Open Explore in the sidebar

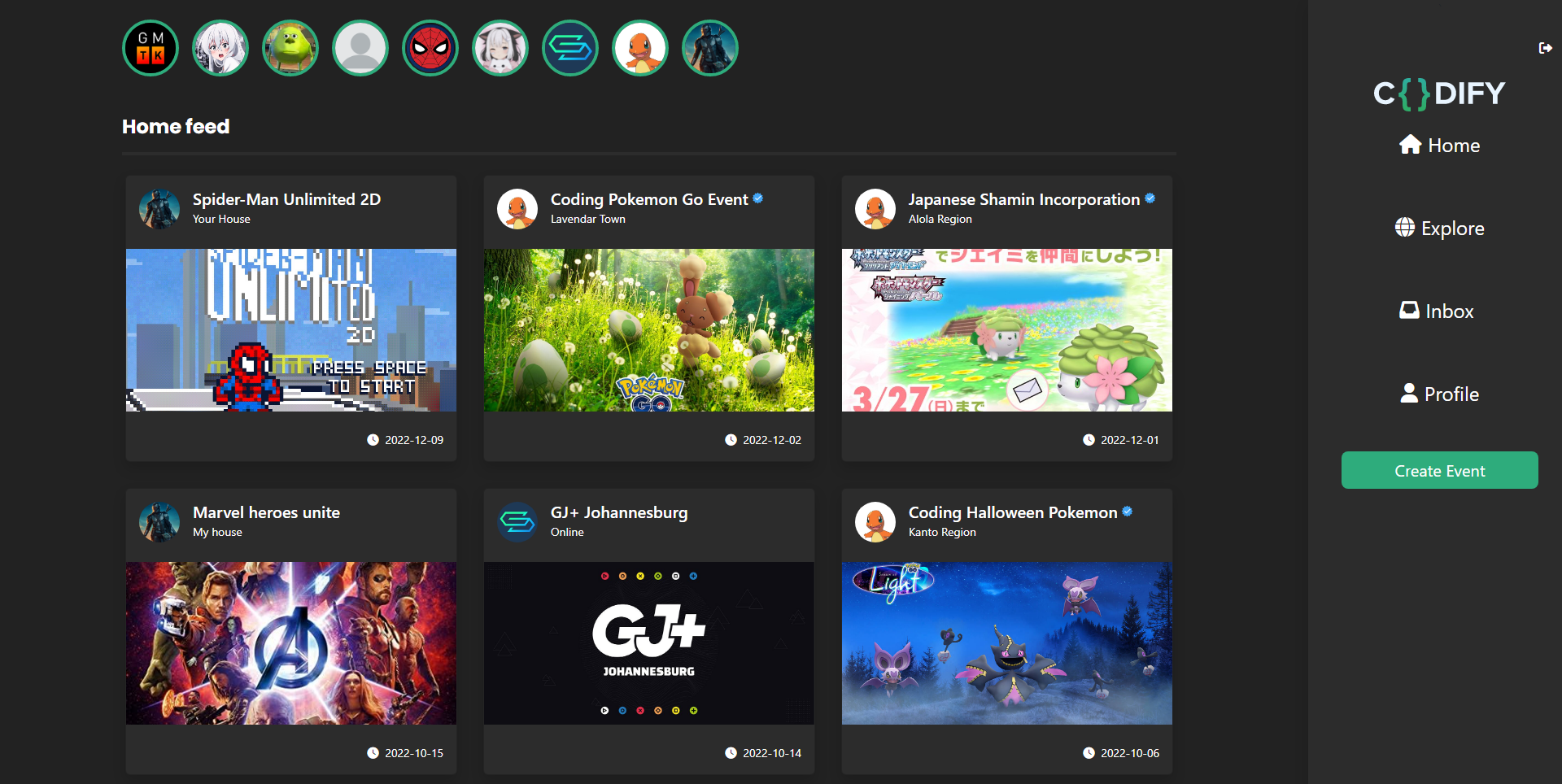[x=1439, y=228]
